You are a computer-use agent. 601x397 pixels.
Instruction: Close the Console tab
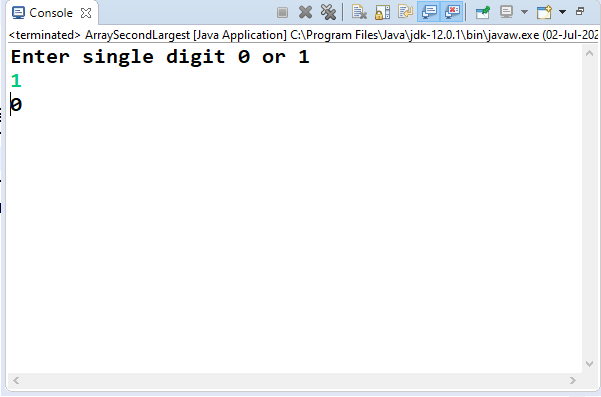click(x=86, y=13)
